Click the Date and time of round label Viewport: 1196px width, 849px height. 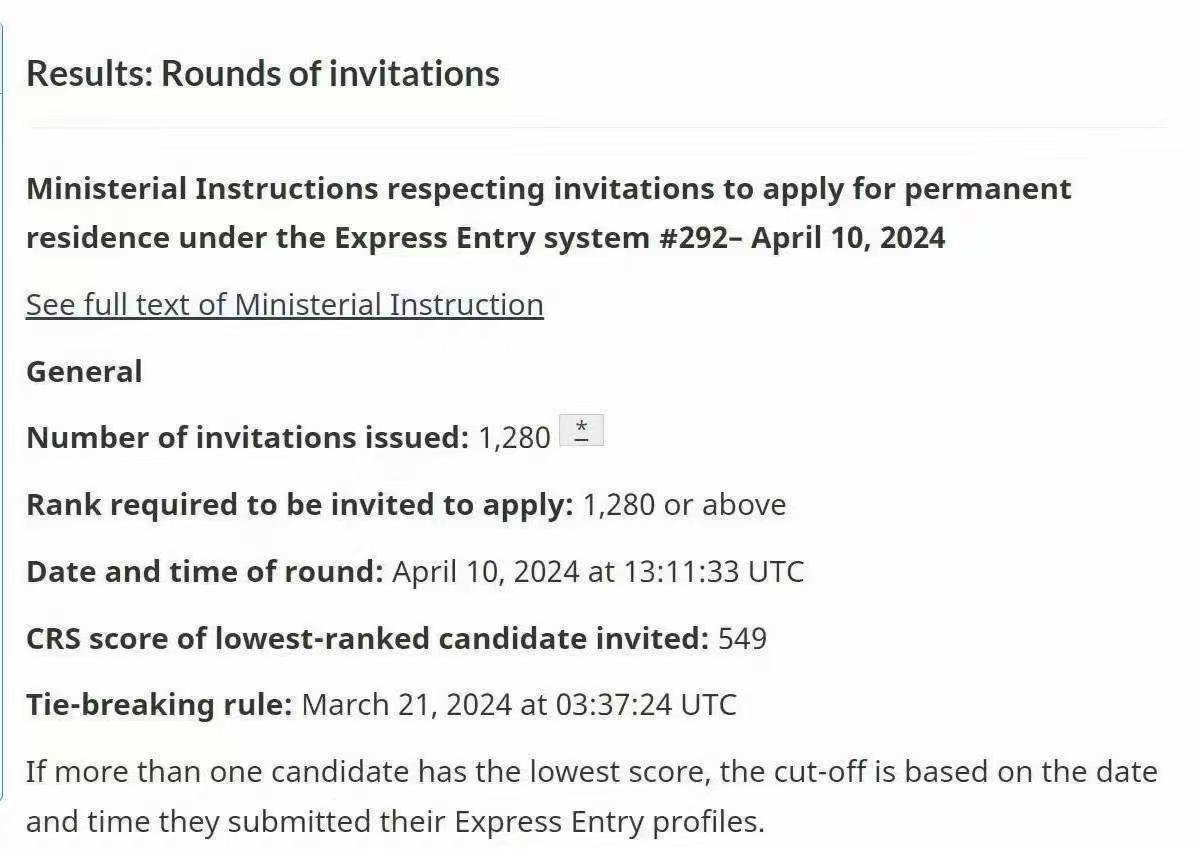[204, 571]
